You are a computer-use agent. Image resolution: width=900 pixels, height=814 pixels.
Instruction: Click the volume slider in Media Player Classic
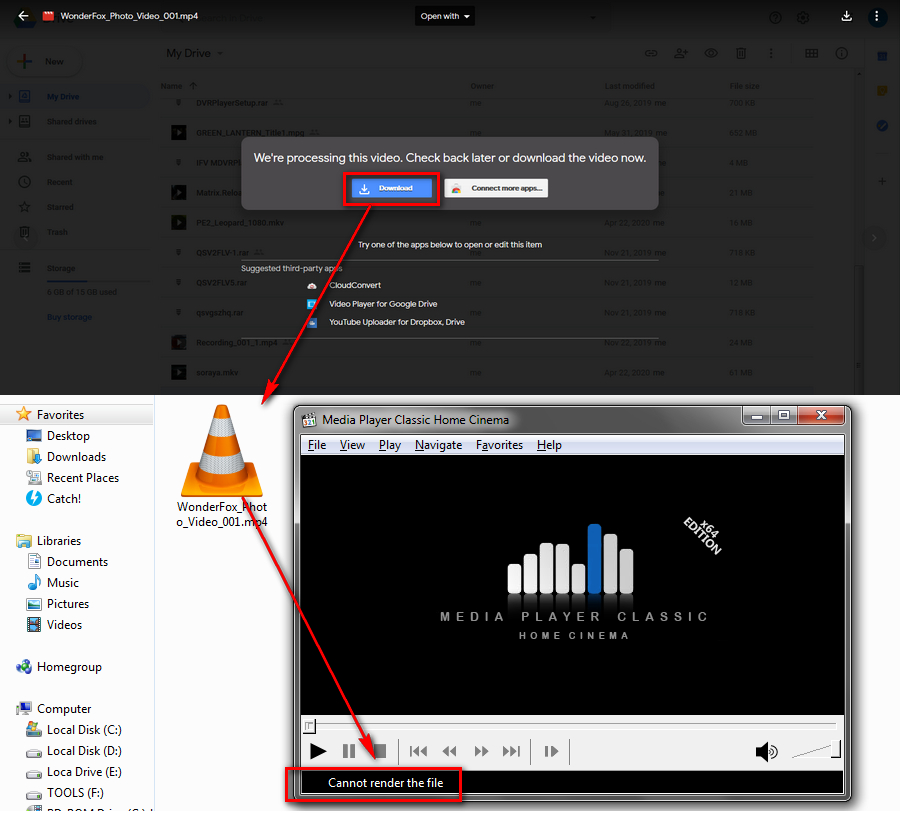click(816, 750)
